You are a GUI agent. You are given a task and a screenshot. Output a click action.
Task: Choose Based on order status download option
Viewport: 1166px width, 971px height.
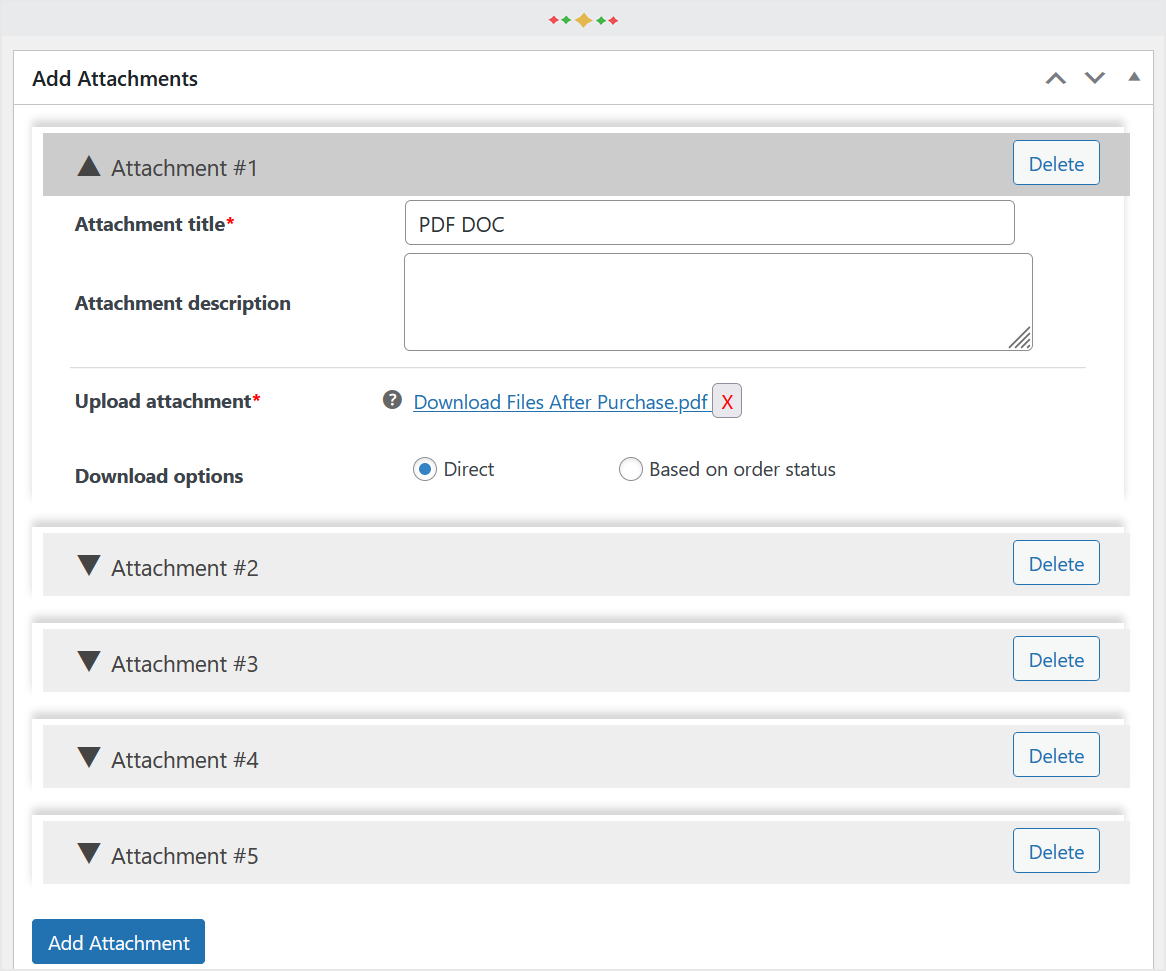tap(631, 469)
